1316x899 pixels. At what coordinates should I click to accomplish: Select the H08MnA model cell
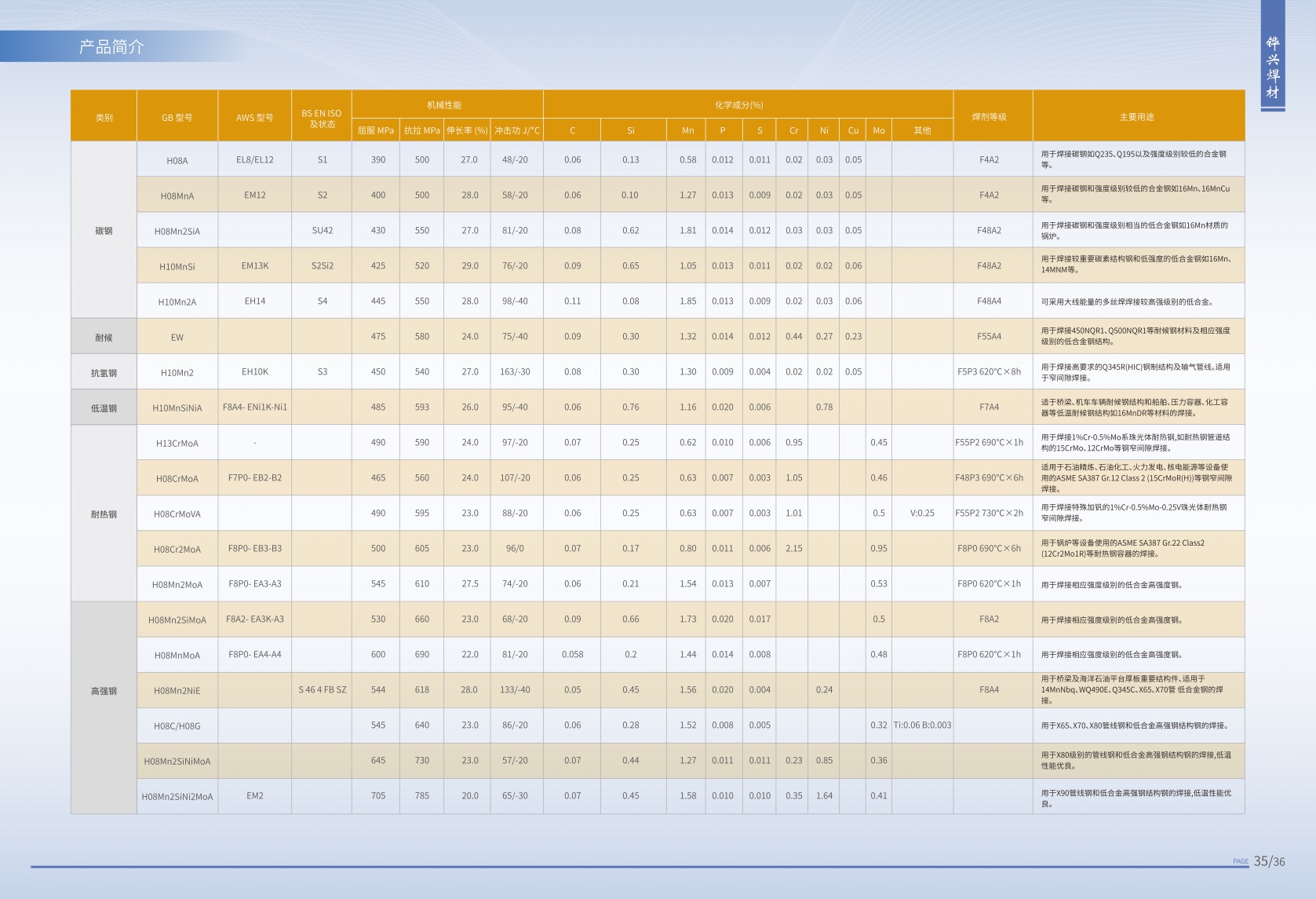pyautogui.click(x=177, y=196)
